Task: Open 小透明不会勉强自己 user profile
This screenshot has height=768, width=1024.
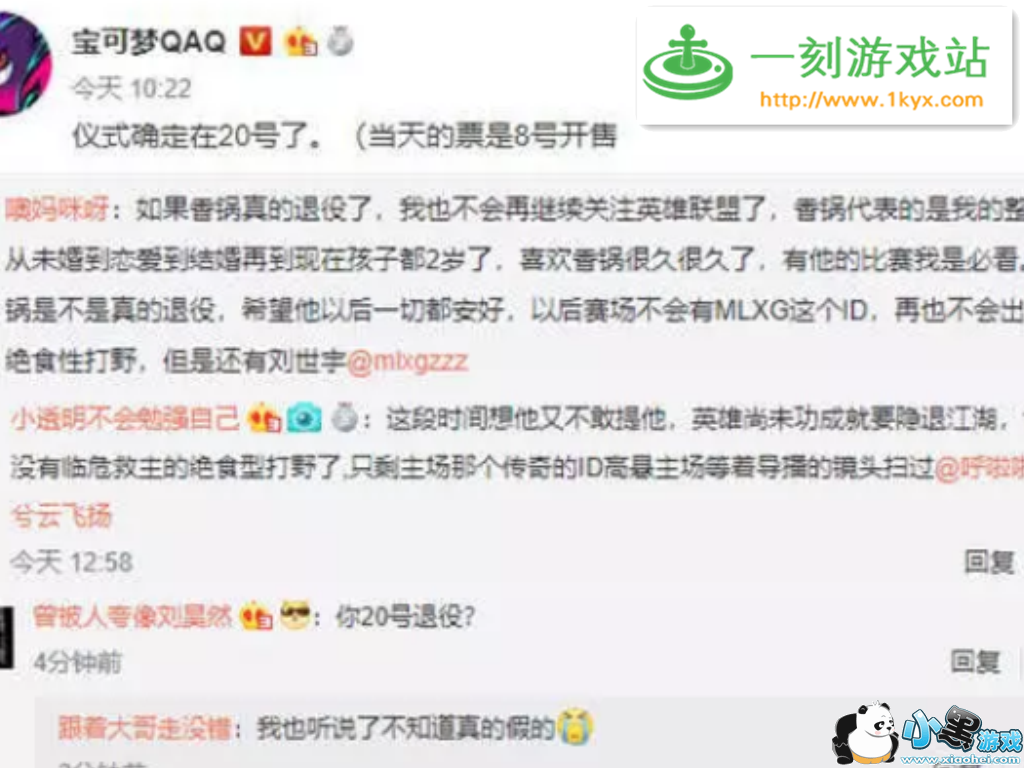Action: [125, 419]
